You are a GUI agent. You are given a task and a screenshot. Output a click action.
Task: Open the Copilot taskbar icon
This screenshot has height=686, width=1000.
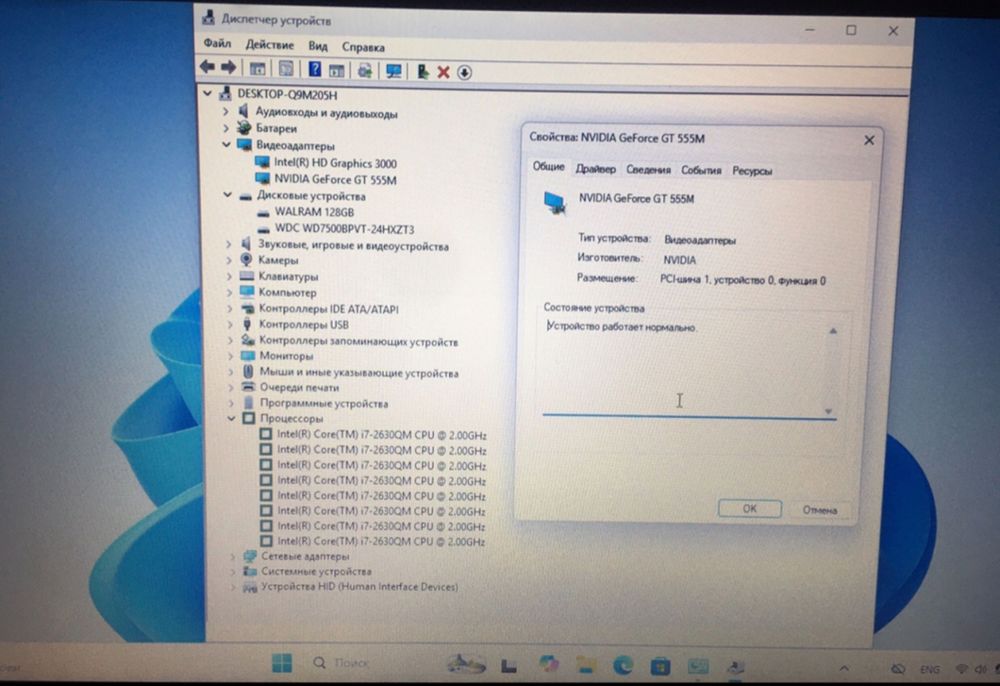tap(548, 664)
